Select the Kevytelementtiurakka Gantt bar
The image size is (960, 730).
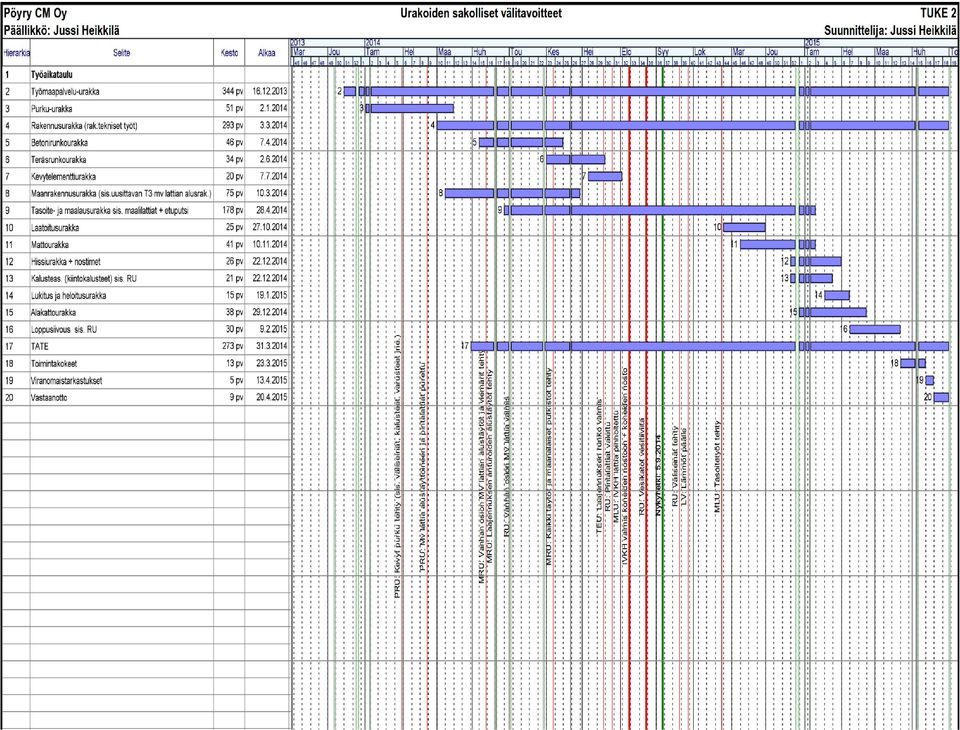[605, 176]
